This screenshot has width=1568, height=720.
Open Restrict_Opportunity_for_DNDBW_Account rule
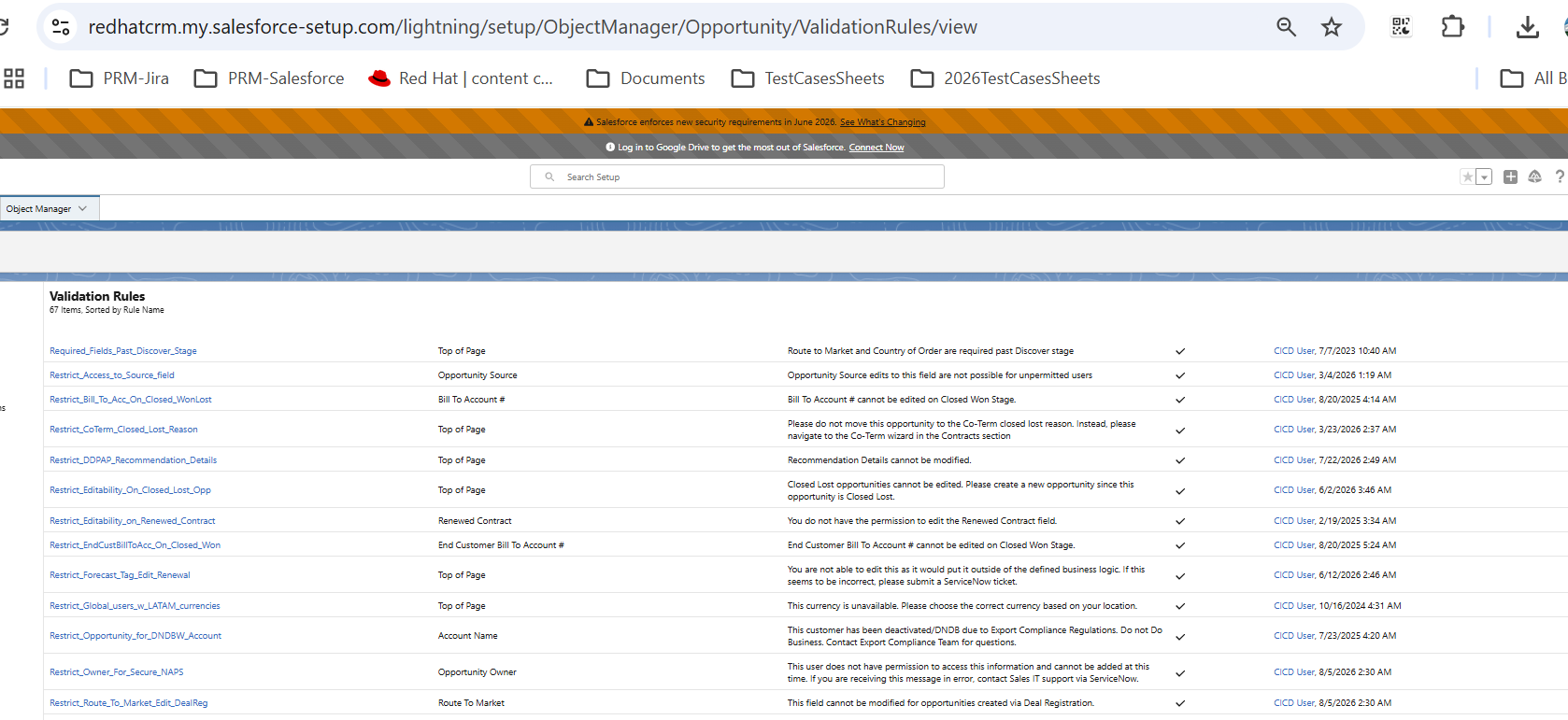click(135, 636)
